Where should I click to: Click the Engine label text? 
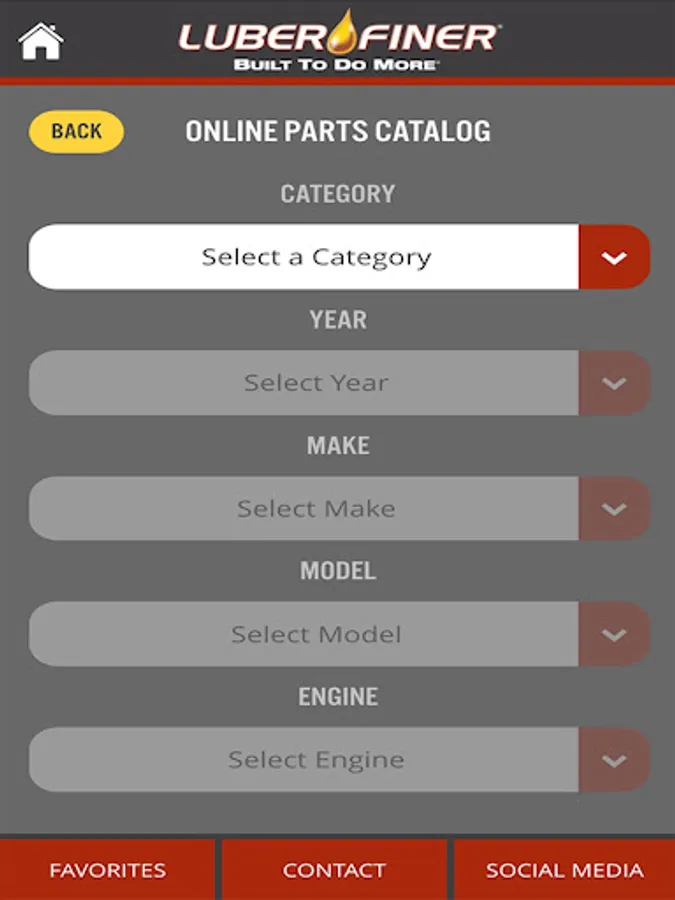coord(338,697)
